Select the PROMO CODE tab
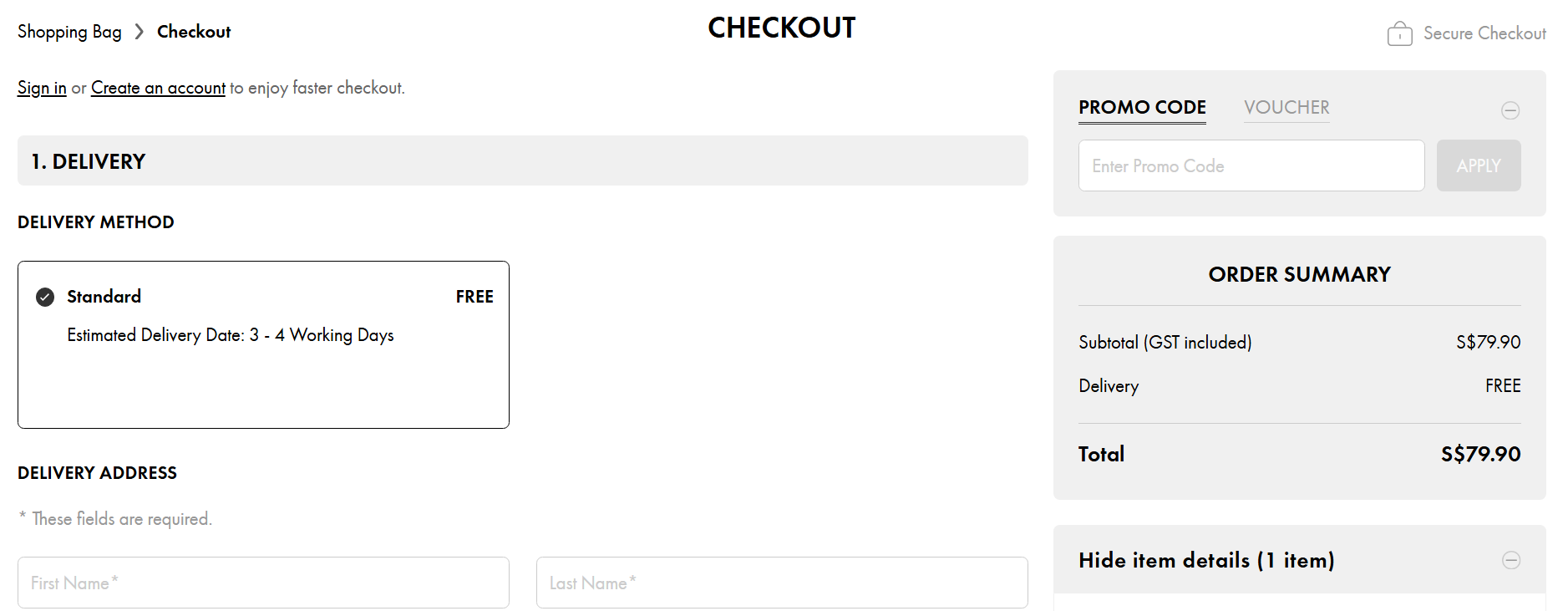 1142,108
